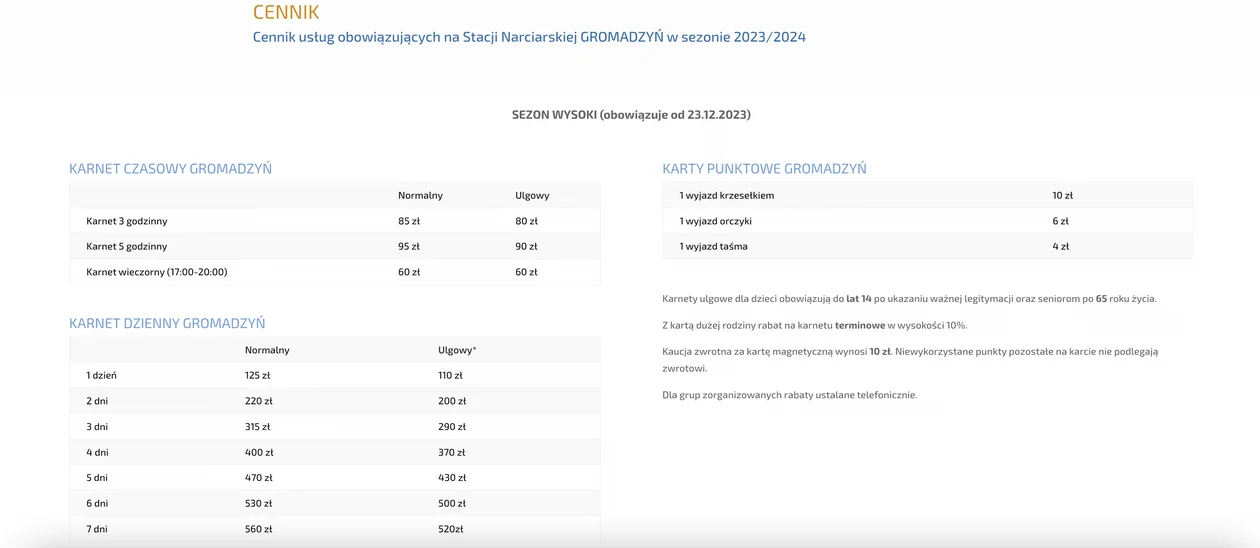
Task: Click the 95 zł price cell
Action: pos(409,246)
